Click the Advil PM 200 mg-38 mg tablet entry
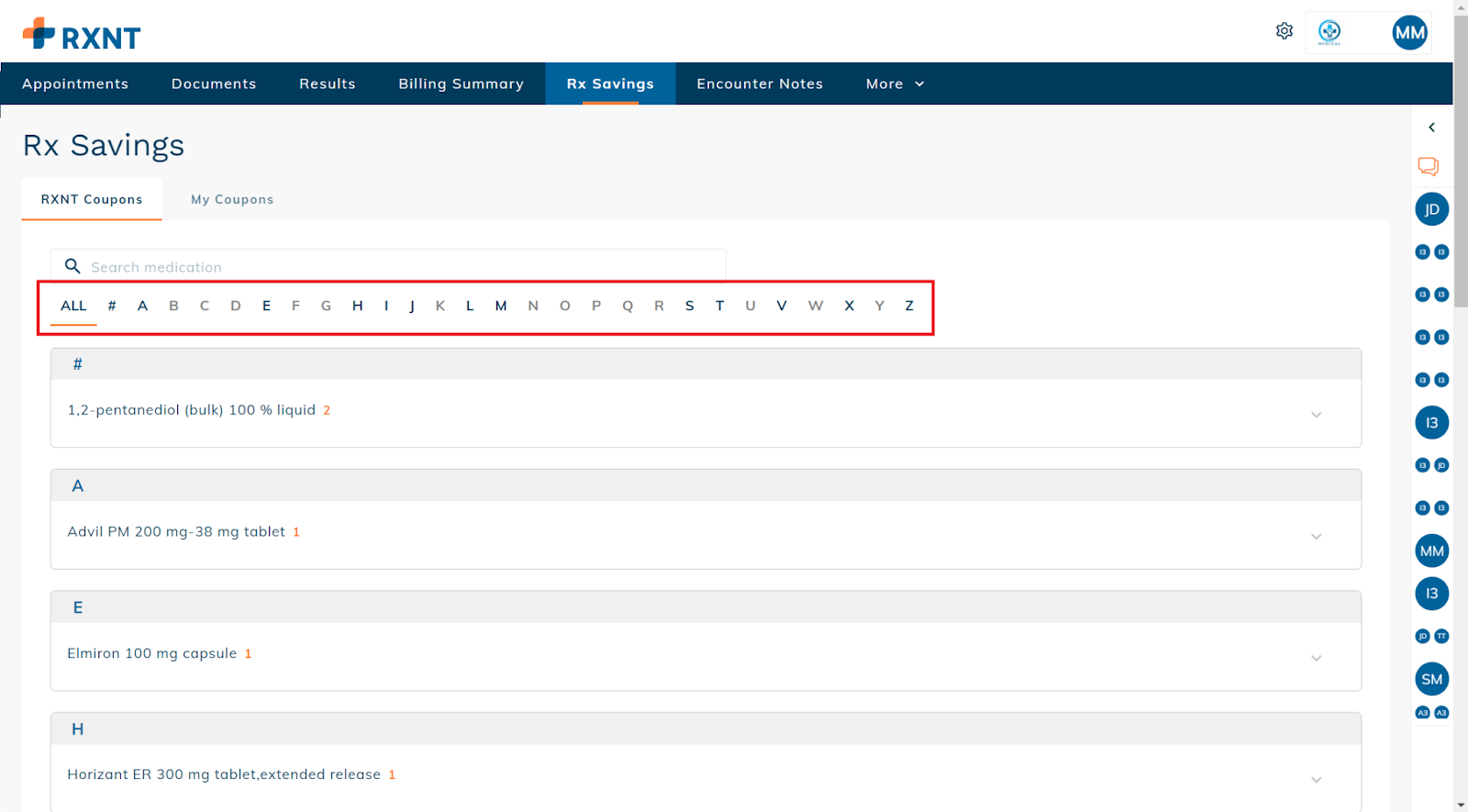Viewport: 1468px width, 812px height. tap(176, 531)
